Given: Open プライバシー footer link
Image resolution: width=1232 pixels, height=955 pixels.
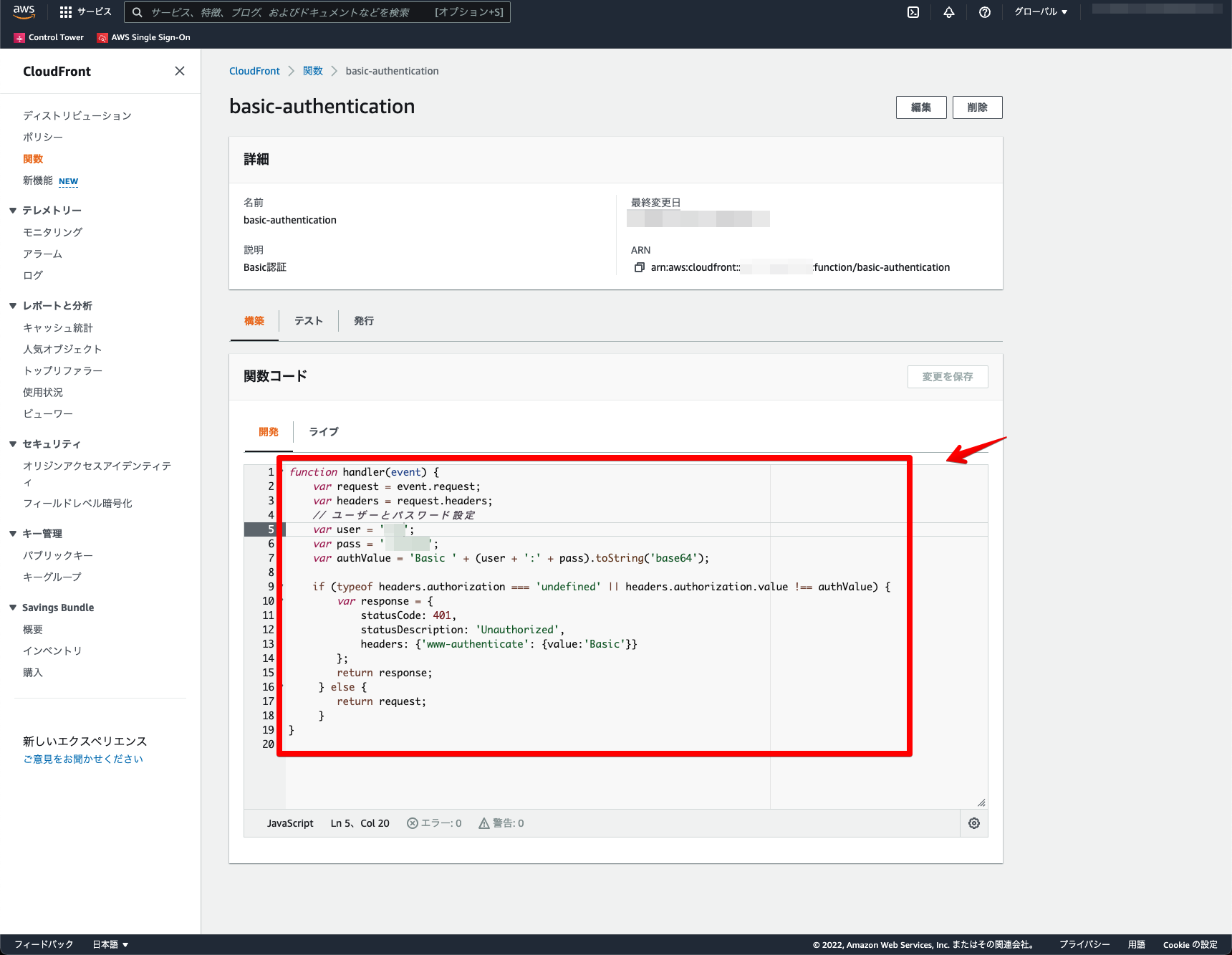Looking at the screenshot, I should click(x=1084, y=944).
